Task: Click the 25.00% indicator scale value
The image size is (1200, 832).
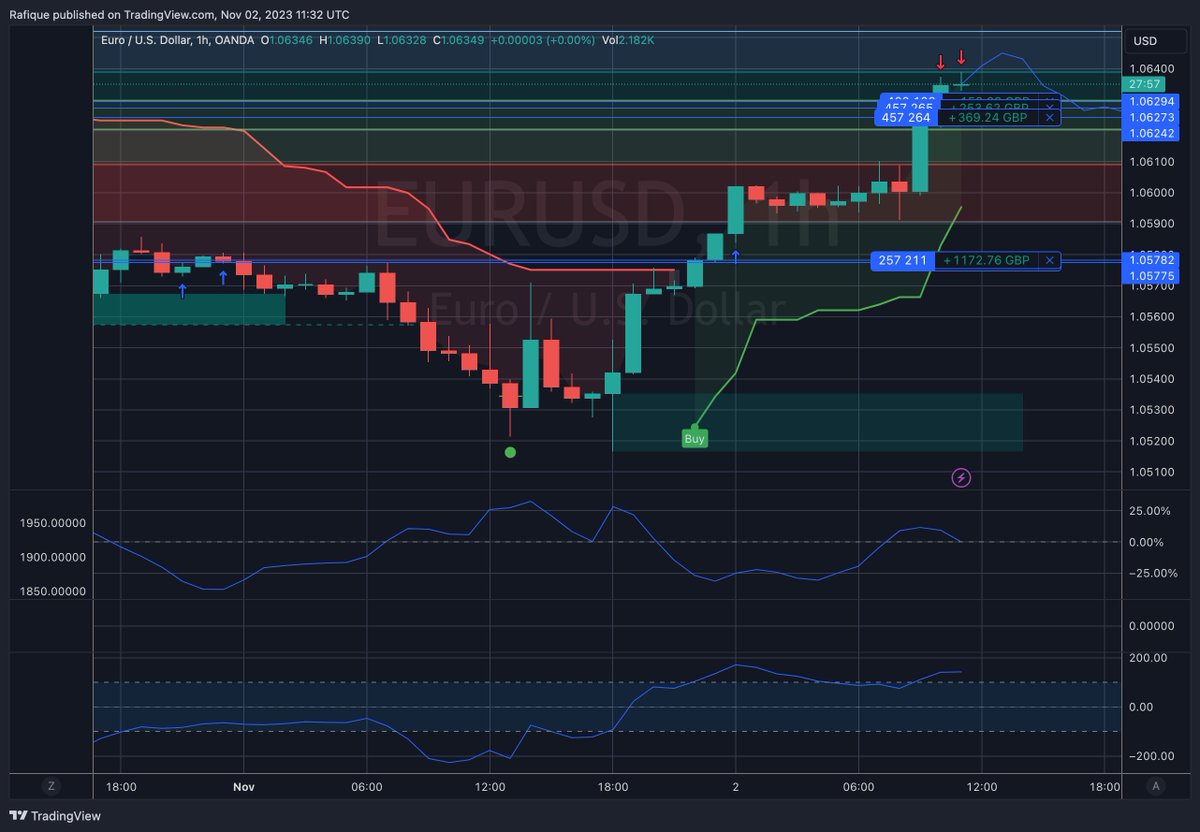Action: [1148, 511]
